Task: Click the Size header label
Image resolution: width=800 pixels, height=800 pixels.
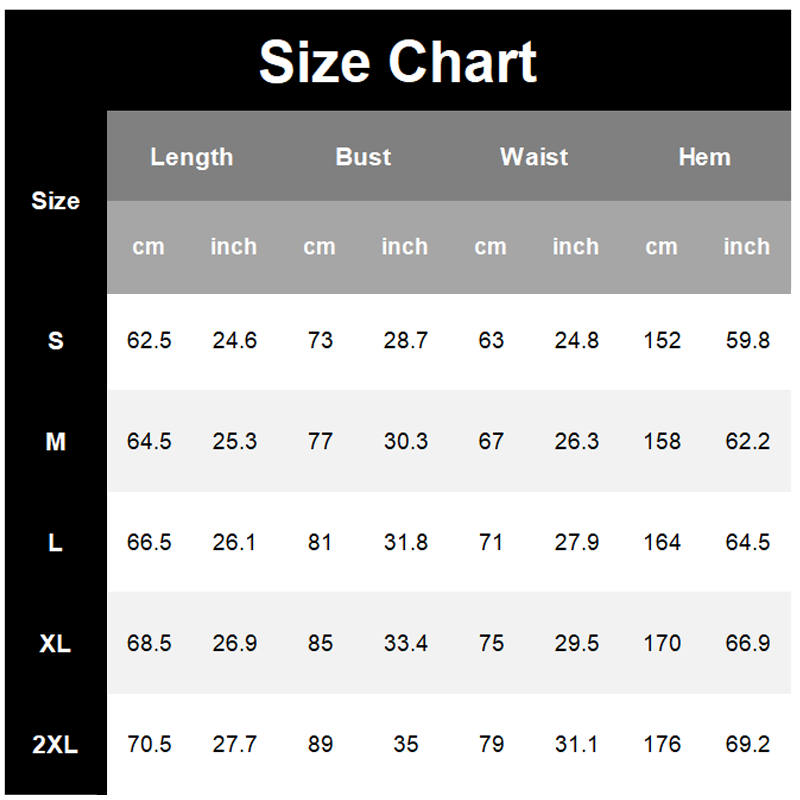Action: pyautogui.click(x=55, y=201)
